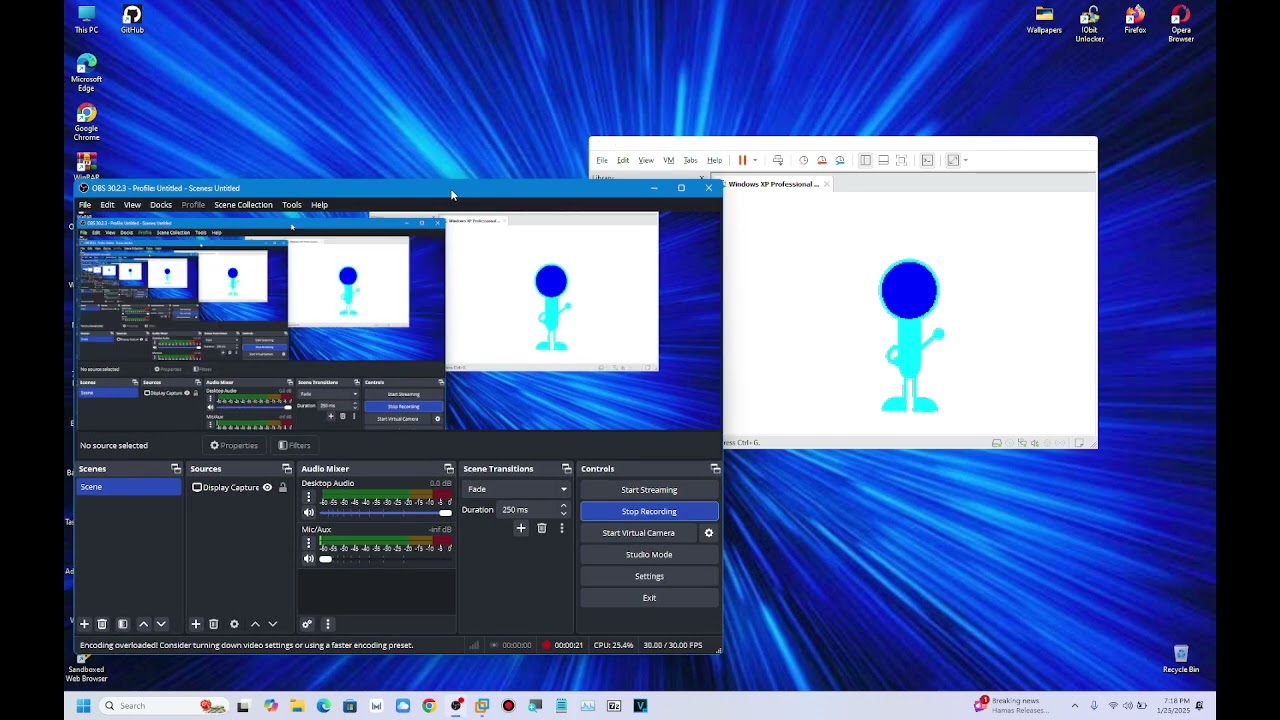Open VMware snapshot manager icon
This screenshot has height=720, width=1280.
pyautogui.click(x=839, y=160)
